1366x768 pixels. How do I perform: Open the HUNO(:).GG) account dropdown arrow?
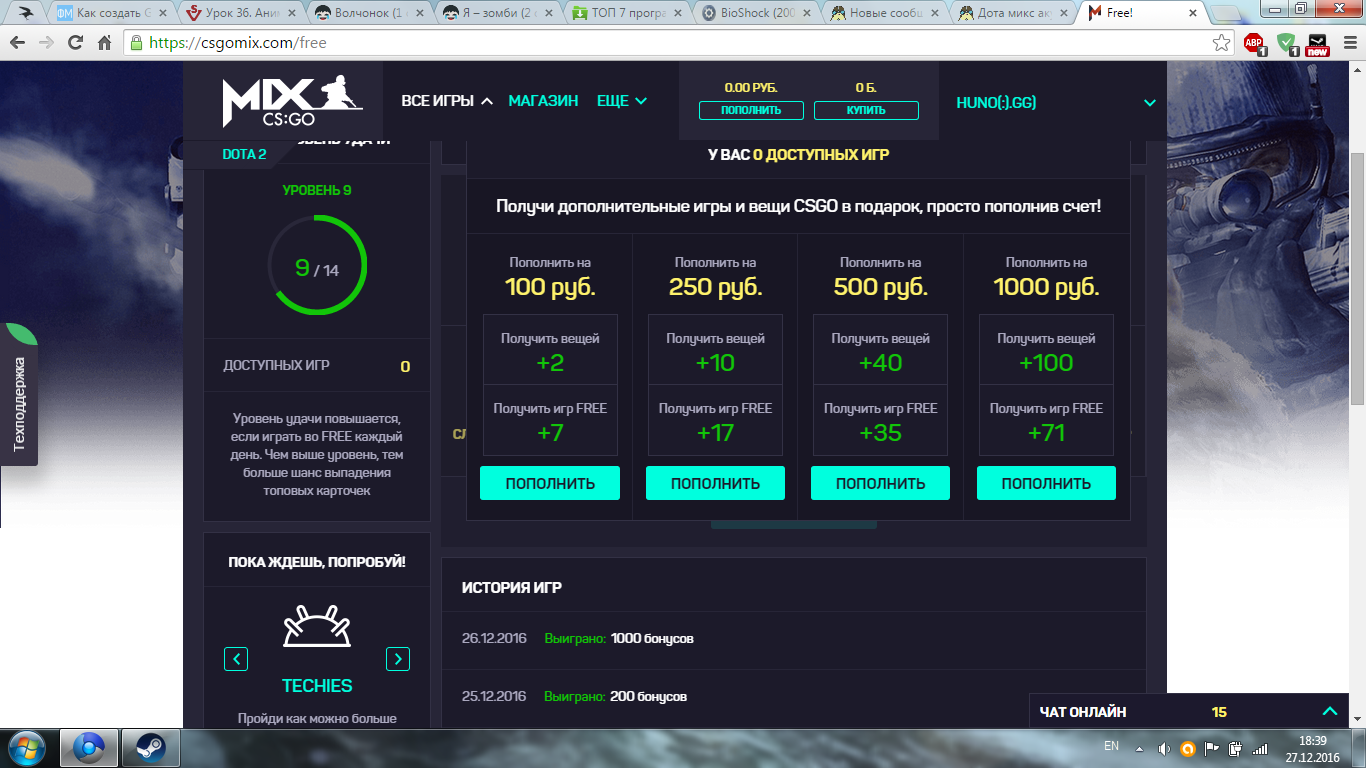click(x=1150, y=103)
